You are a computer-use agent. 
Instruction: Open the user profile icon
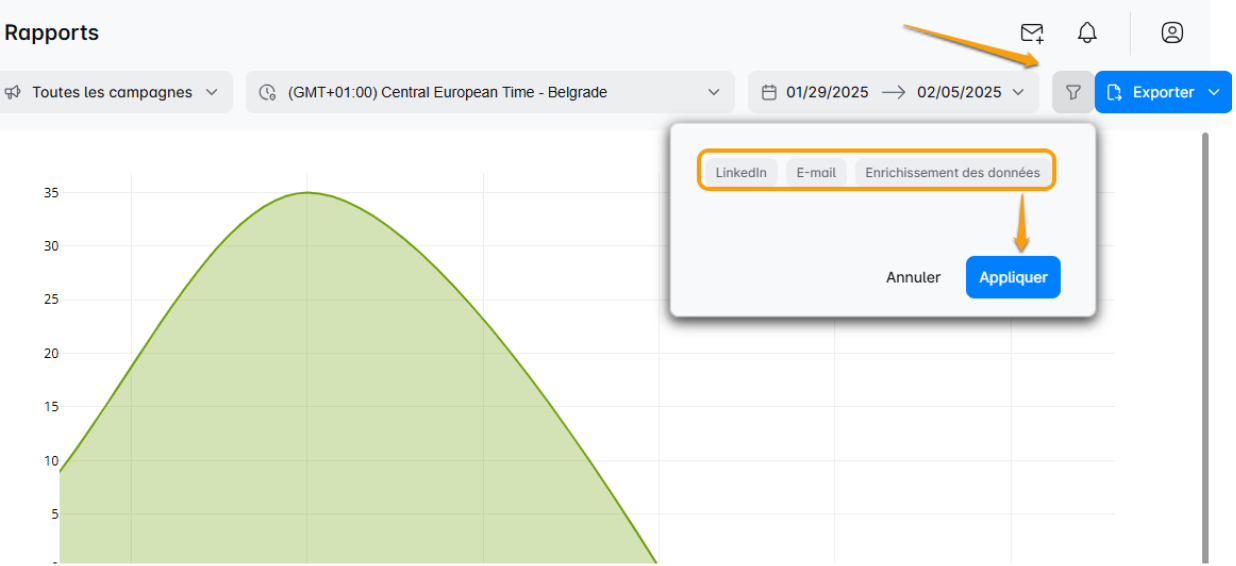1172,33
